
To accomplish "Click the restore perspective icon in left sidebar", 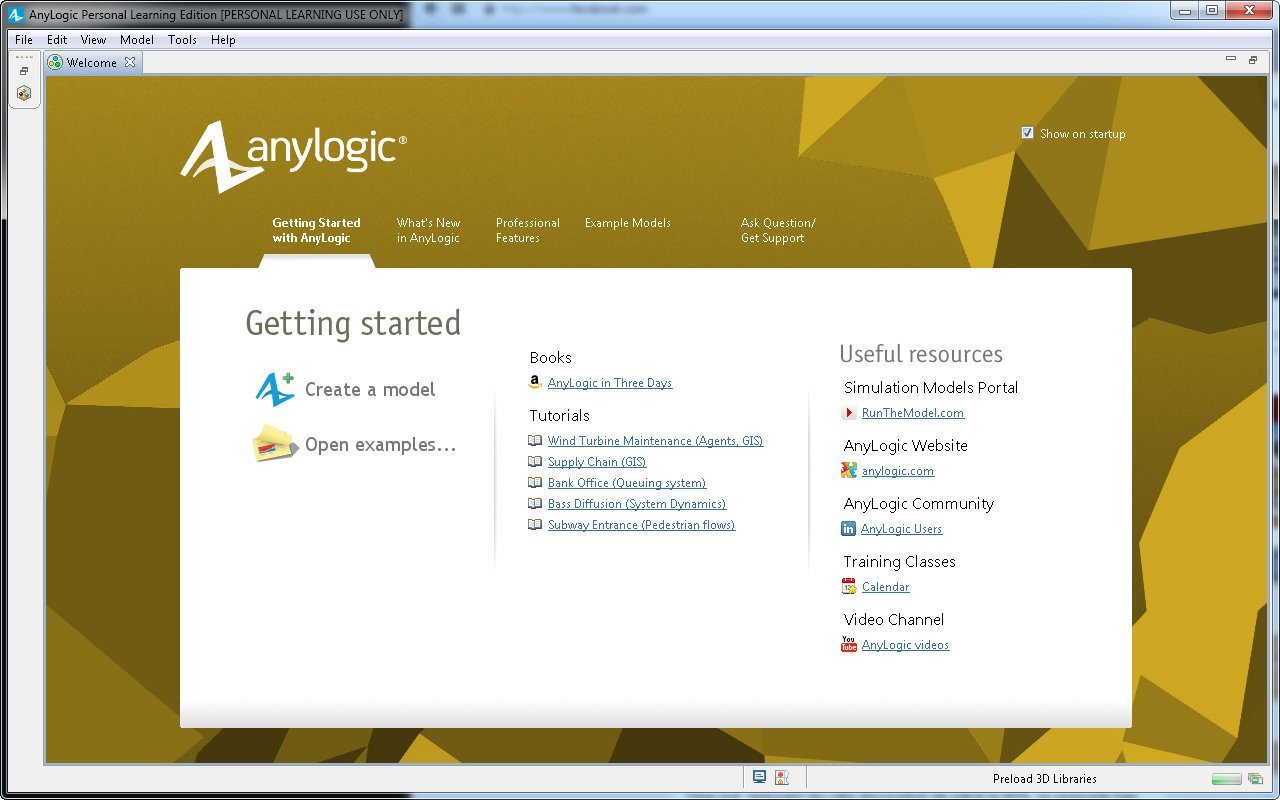I will (x=24, y=71).
